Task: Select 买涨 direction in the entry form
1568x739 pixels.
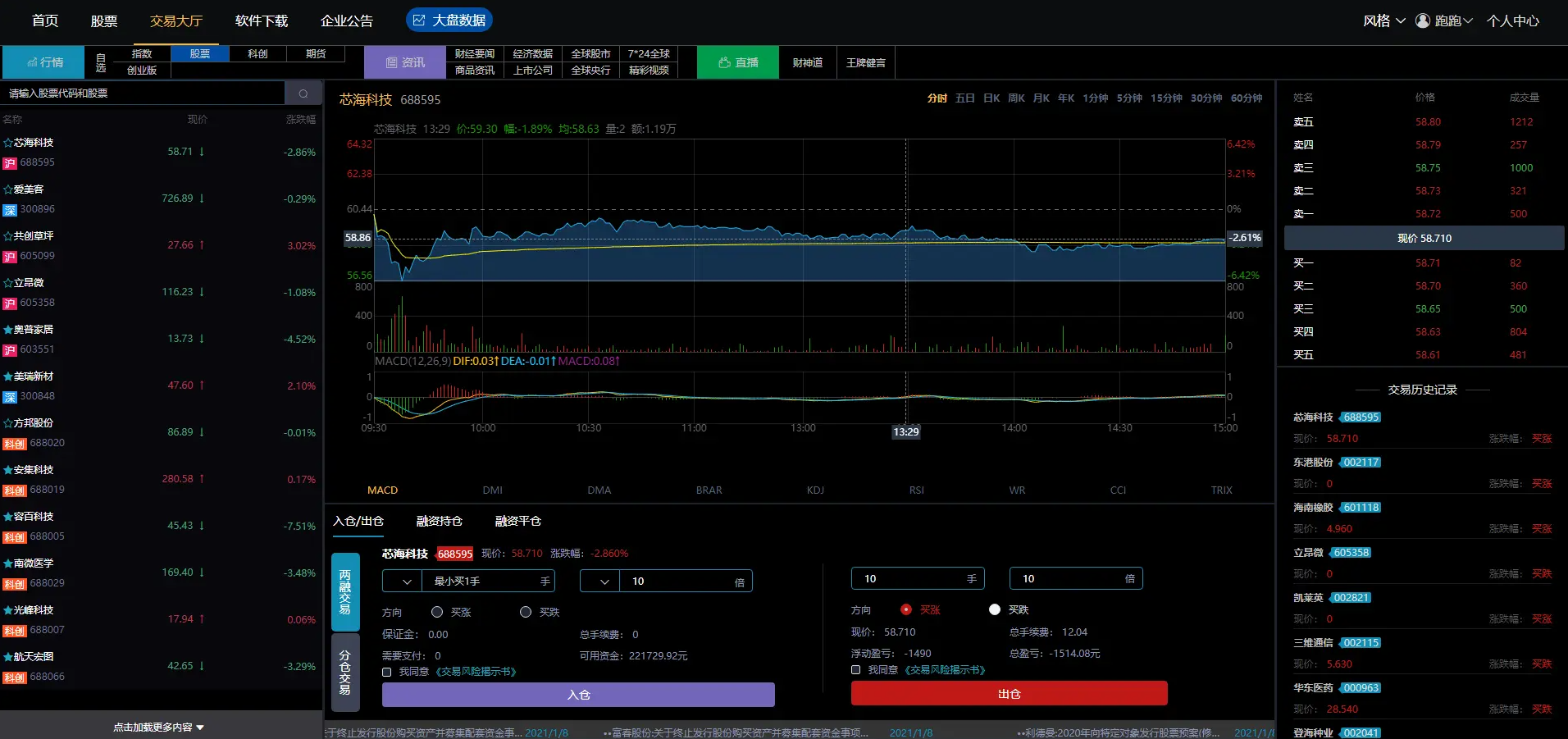Action: tap(437, 612)
